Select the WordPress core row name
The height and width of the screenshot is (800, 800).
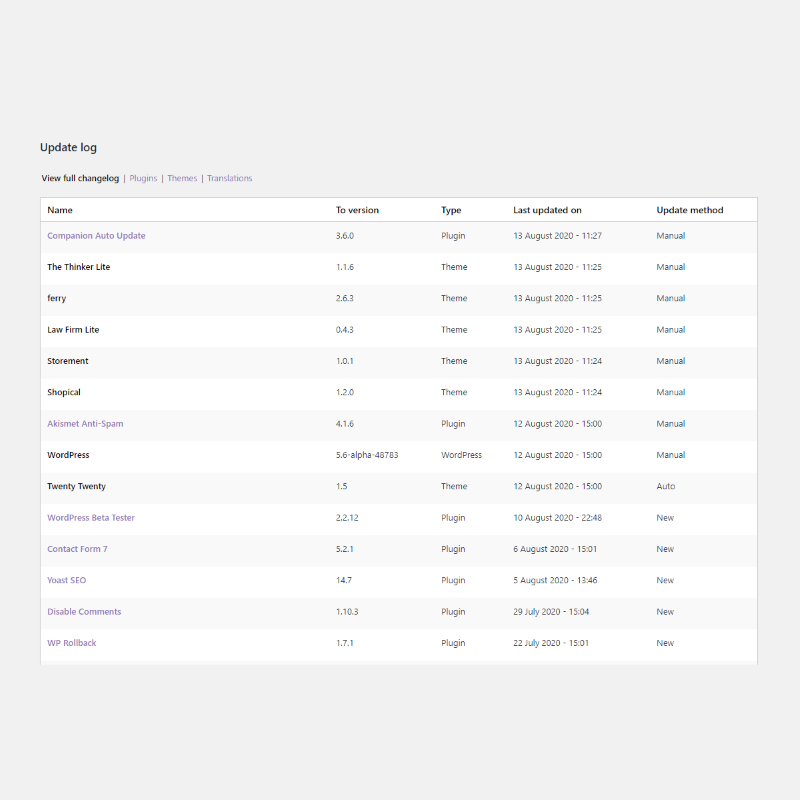click(x=68, y=455)
